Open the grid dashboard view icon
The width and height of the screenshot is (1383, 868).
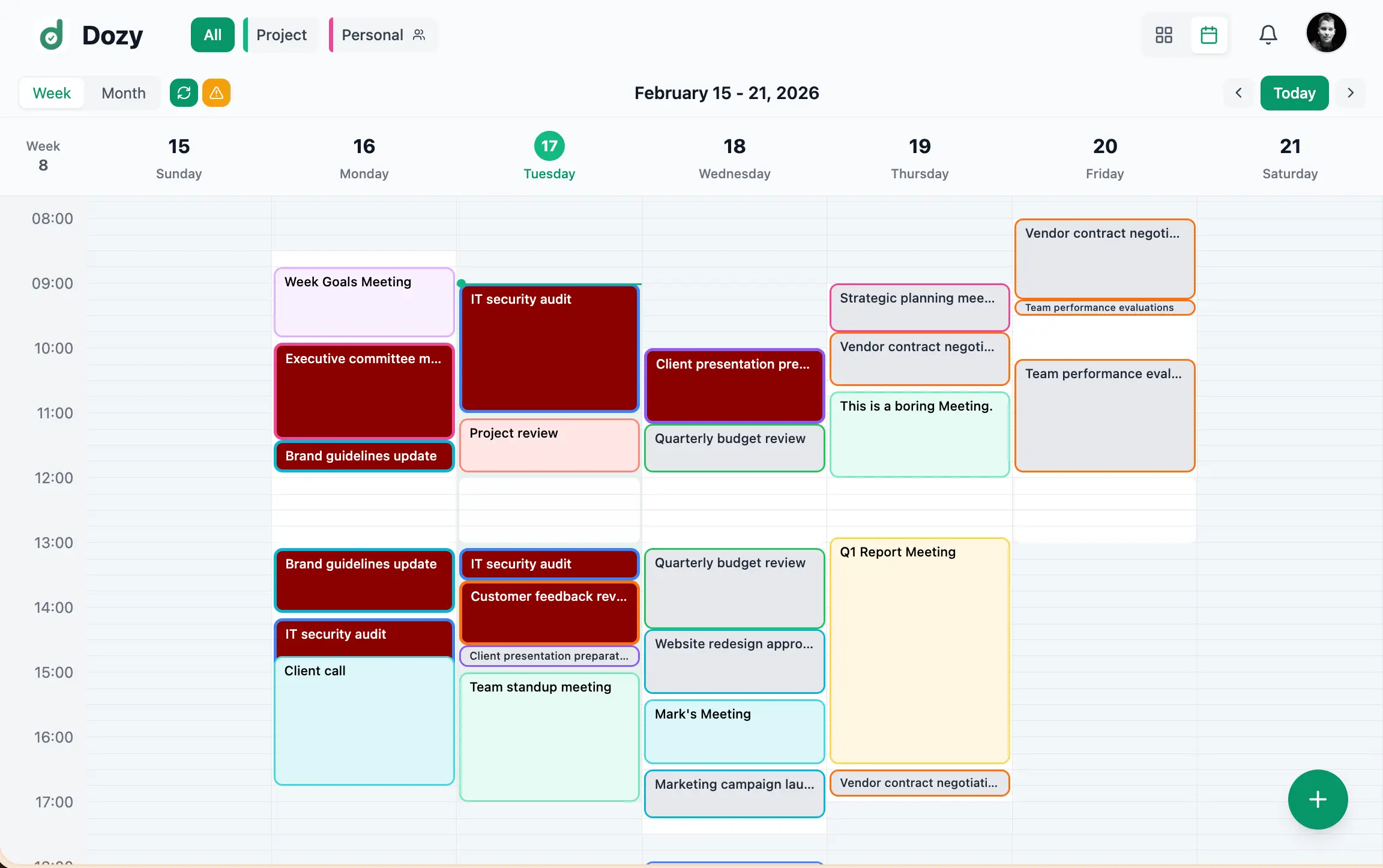(x=1164, y=35)
